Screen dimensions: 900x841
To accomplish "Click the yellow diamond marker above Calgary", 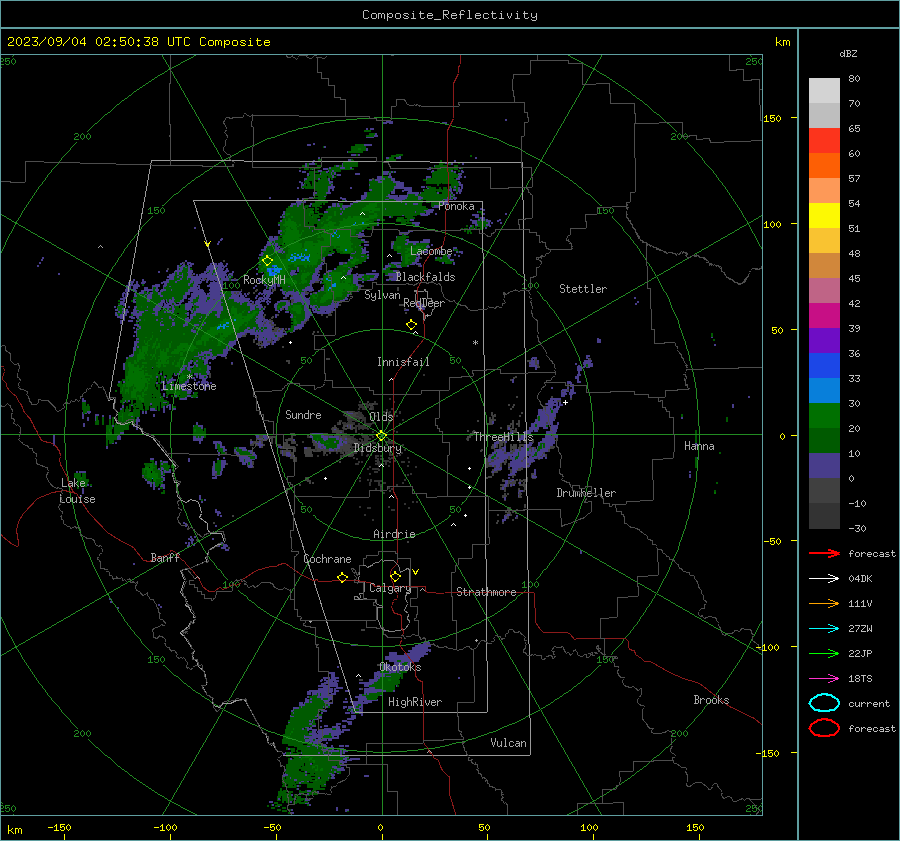I will click(395, 576).
